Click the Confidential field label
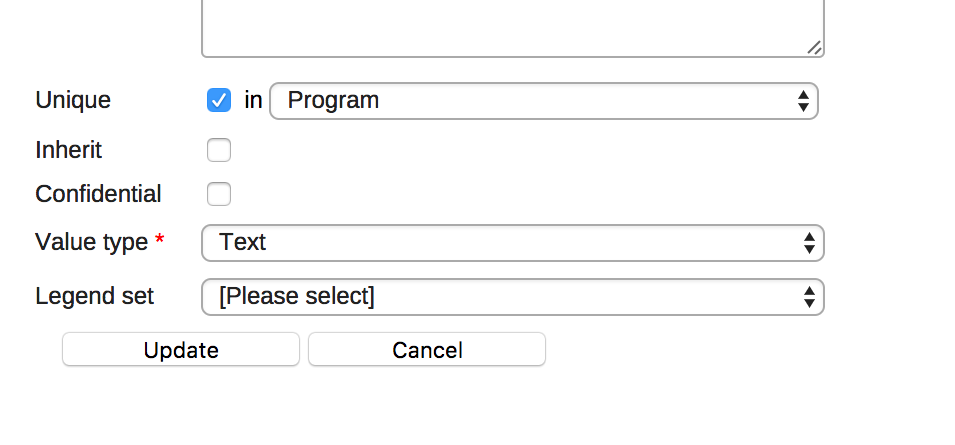The height and width of the screenshot is (445, 955). coord(98,194)
